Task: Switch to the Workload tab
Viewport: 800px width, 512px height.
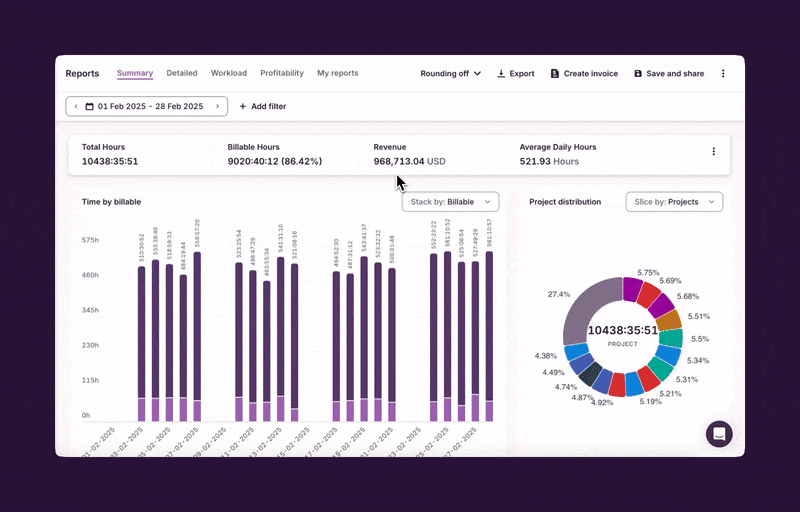Action: [x=229, y=73]
